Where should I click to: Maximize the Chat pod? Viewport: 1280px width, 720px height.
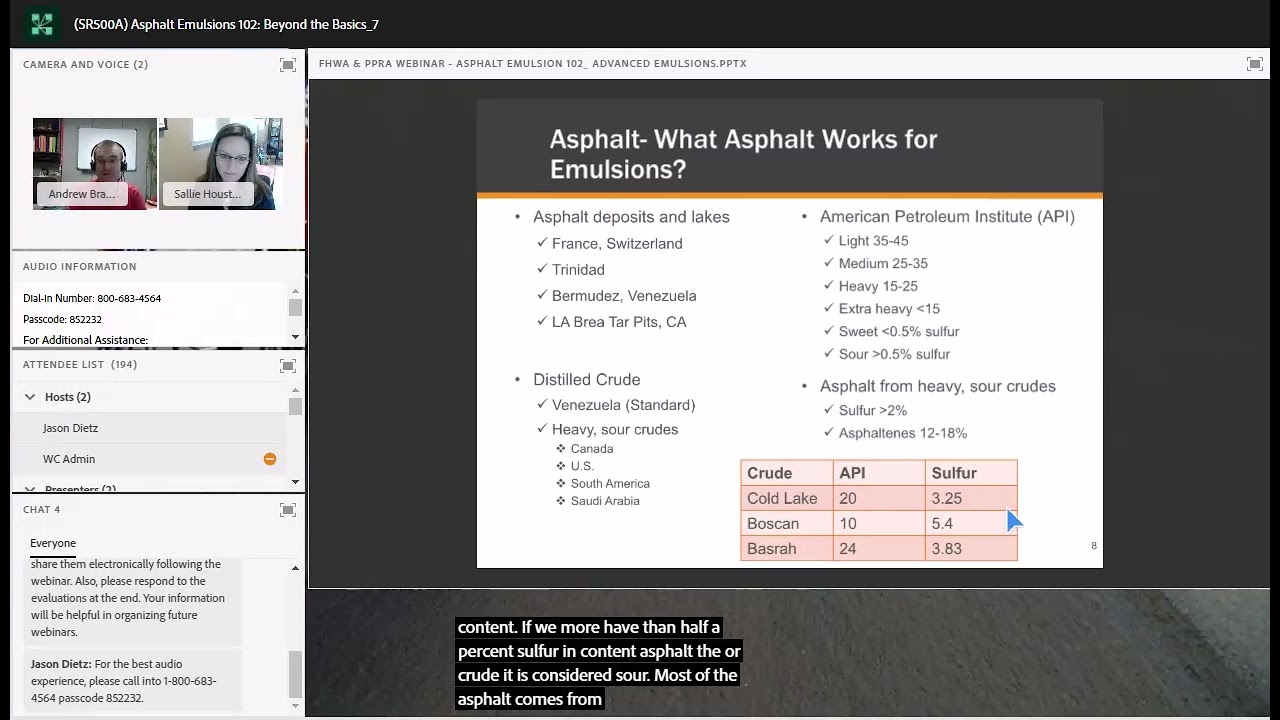coord(288,510)
